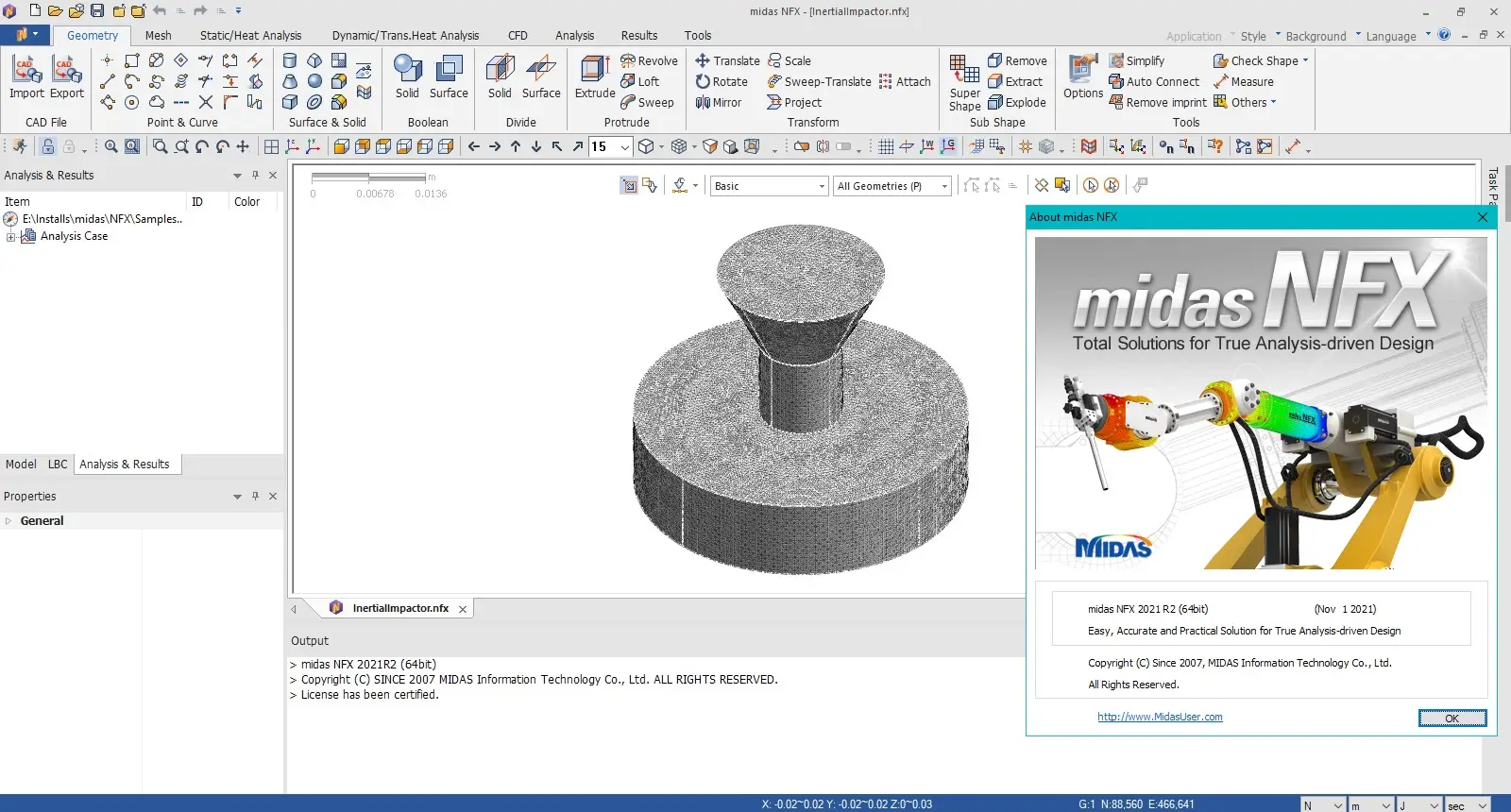This screenshot has width=1511, height=812.
Task: Select the Boolean Surface tool
Action: 449,77
